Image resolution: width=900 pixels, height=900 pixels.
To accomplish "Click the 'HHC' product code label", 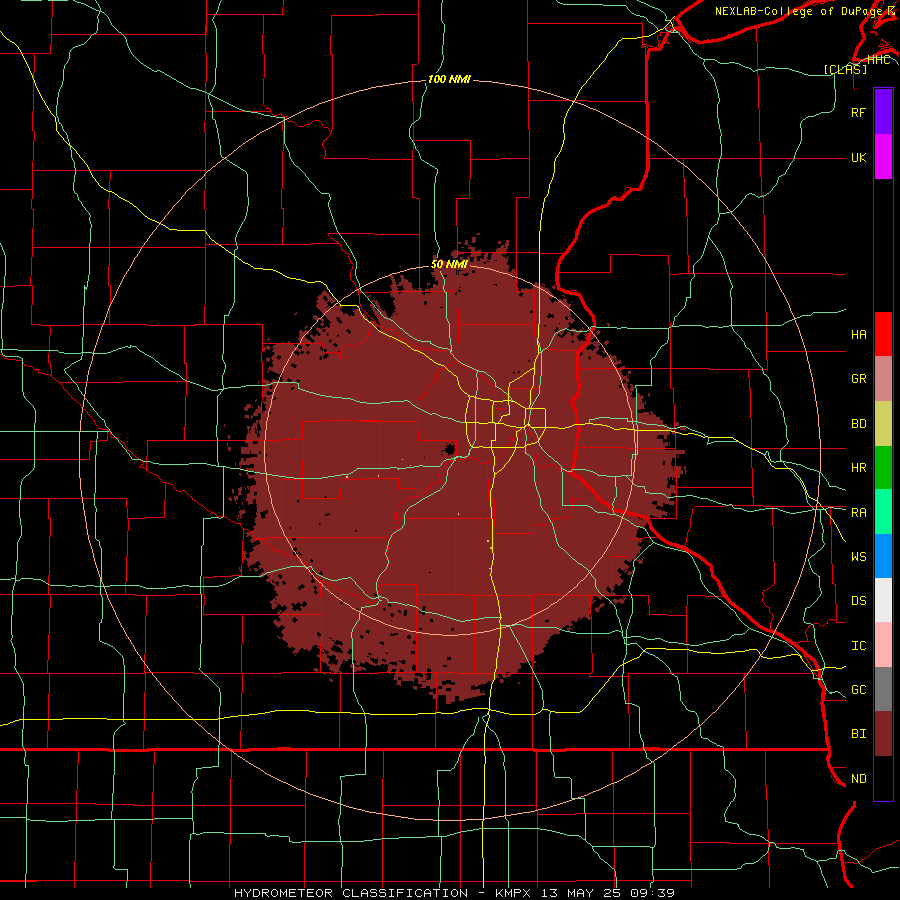I will coord(878,60).
